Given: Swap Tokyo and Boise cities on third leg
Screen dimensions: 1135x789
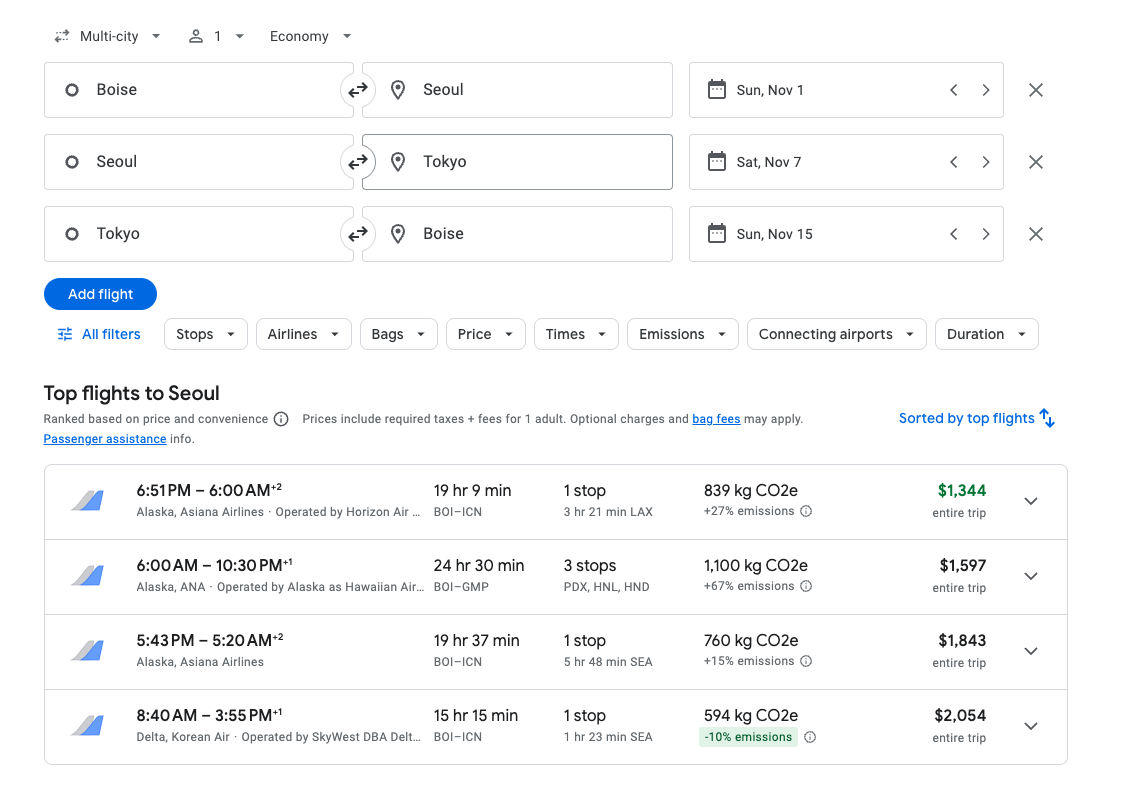Looking at the screenshot, I should point(358,234).
